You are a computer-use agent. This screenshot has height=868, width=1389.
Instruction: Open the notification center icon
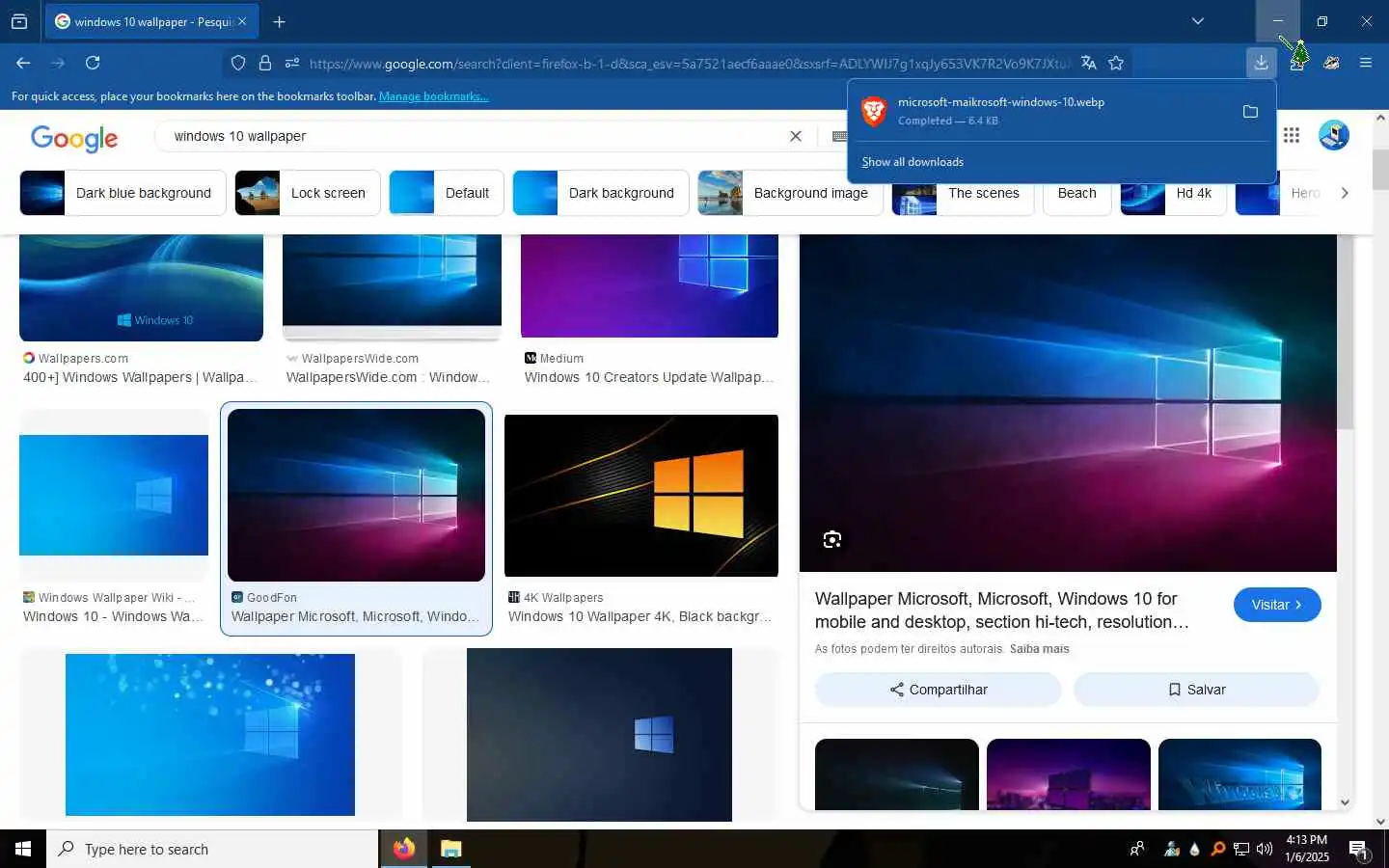1359,850
